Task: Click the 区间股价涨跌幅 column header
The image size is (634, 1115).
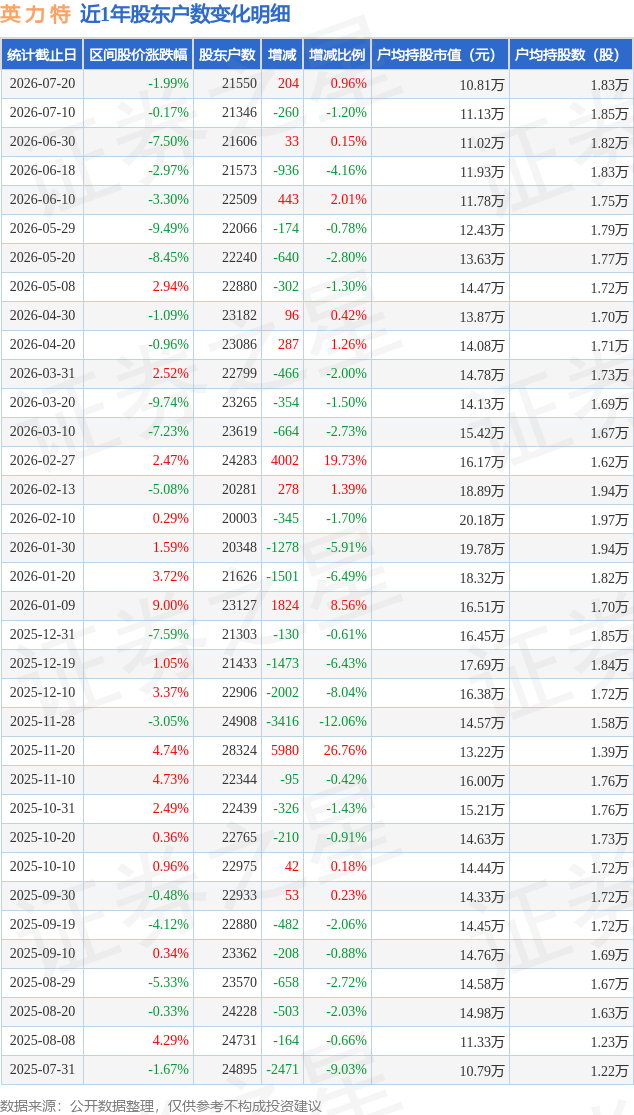Action: (x=138, y=55)
